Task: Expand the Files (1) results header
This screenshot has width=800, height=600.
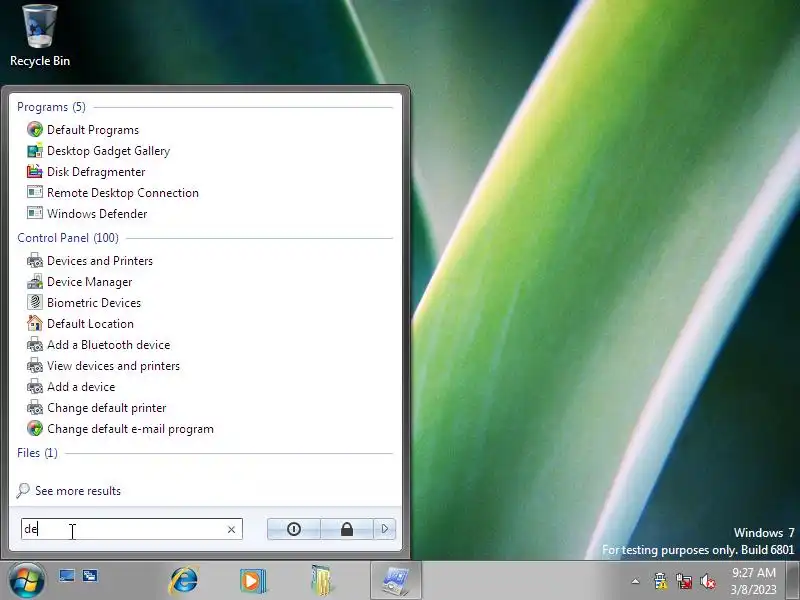Action: (x=37, y=453)
